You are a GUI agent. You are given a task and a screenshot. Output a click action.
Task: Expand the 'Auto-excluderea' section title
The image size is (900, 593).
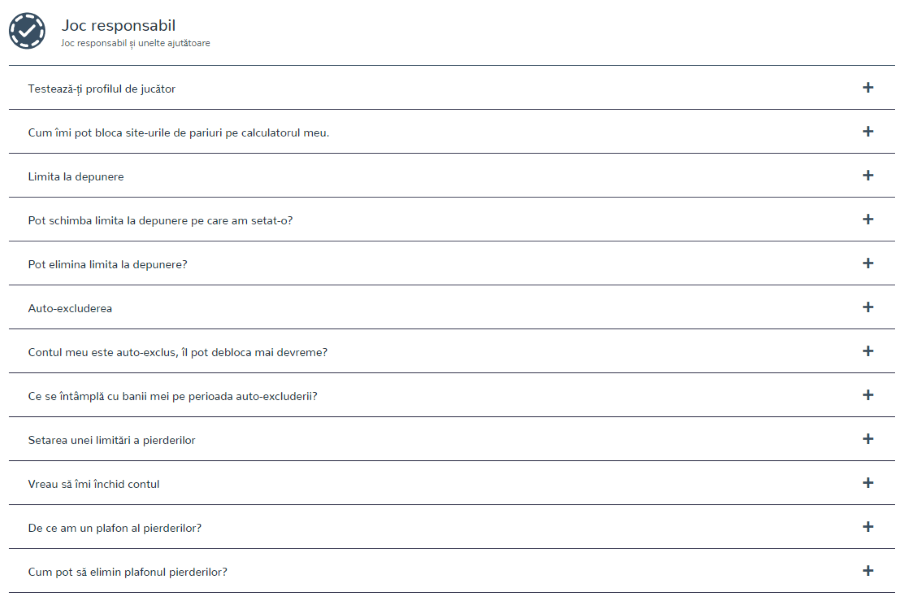click(x=70, y=308)
